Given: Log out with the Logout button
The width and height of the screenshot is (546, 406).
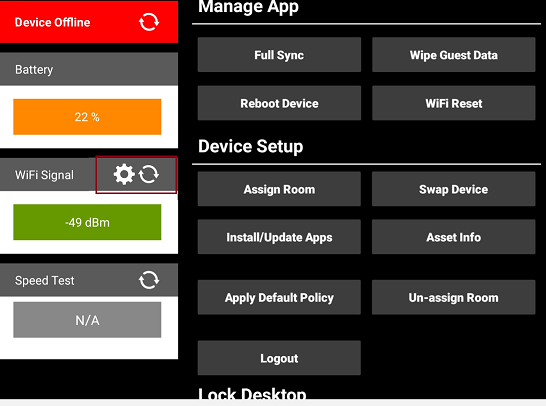Looking at the screenshot, I should click(x=279, y=358).
